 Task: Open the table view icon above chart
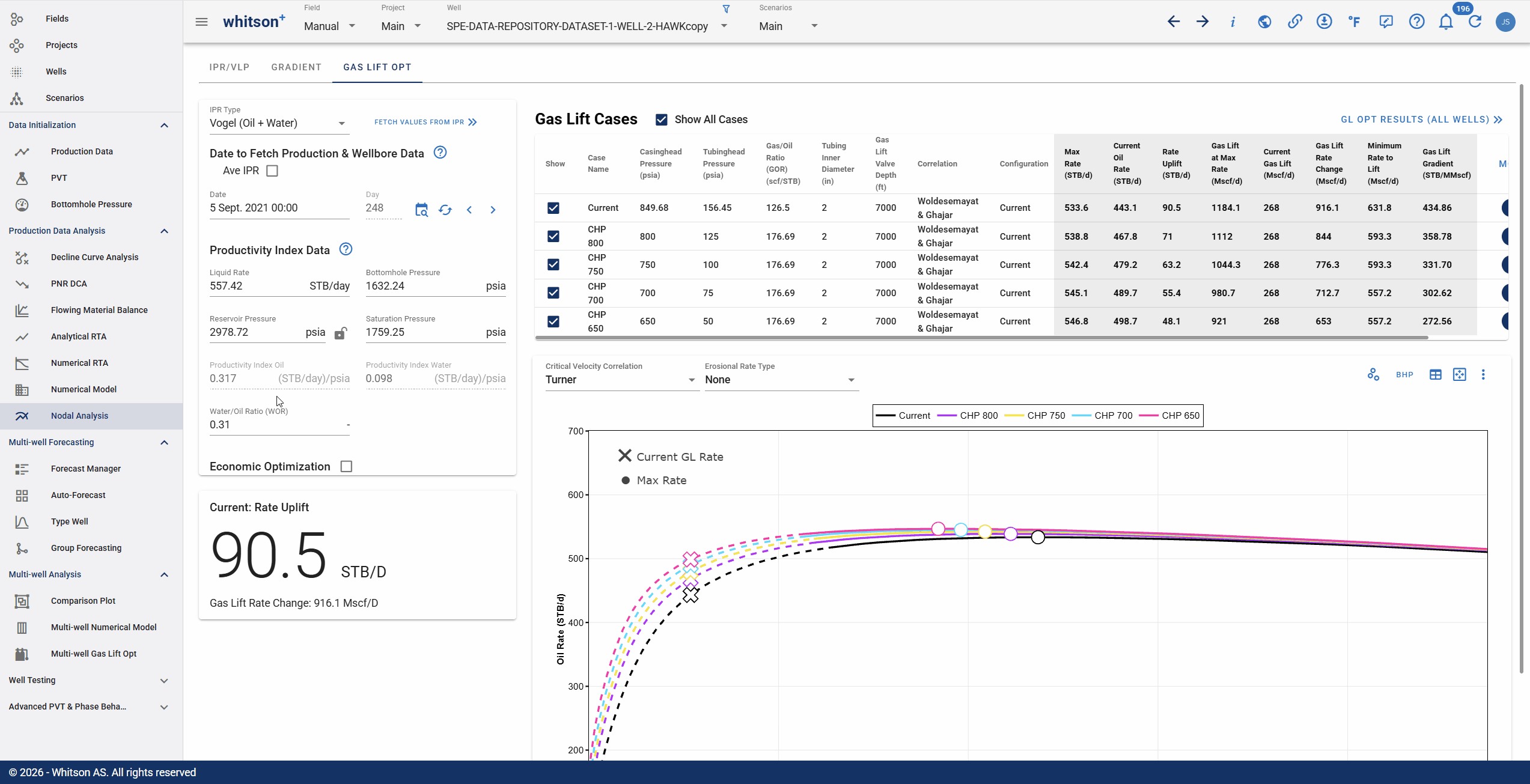point(1435,375)
